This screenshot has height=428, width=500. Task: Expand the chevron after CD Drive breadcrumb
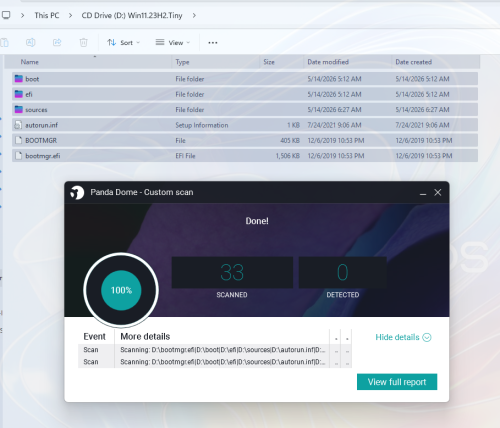pos(194,15)
